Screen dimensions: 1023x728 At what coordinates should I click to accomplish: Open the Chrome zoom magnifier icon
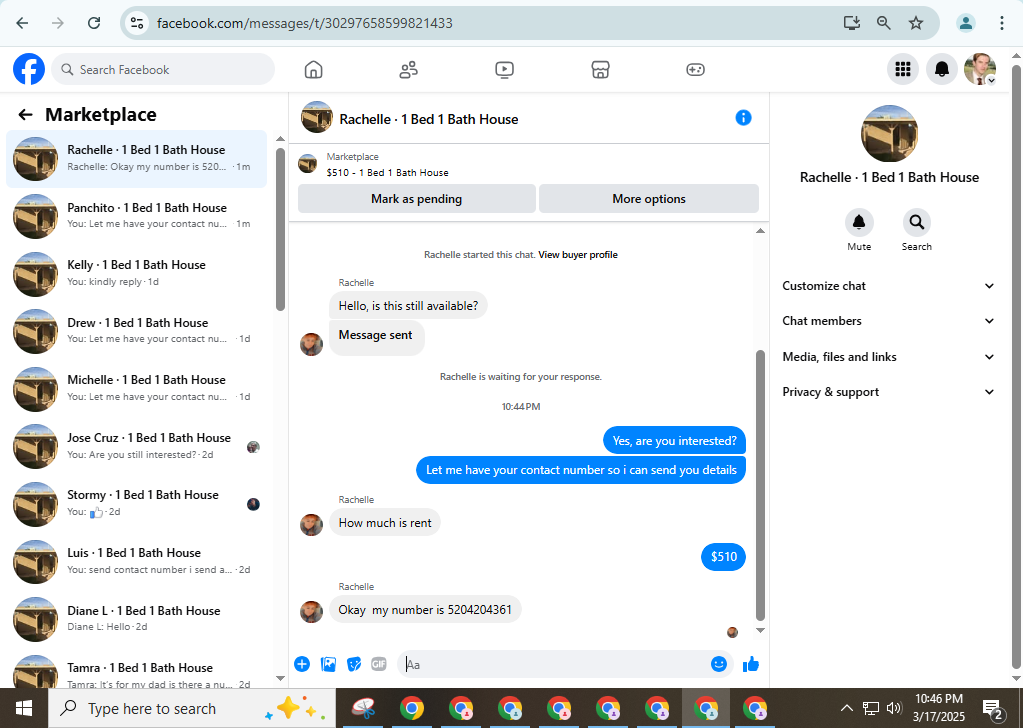[x=883, y=23]
